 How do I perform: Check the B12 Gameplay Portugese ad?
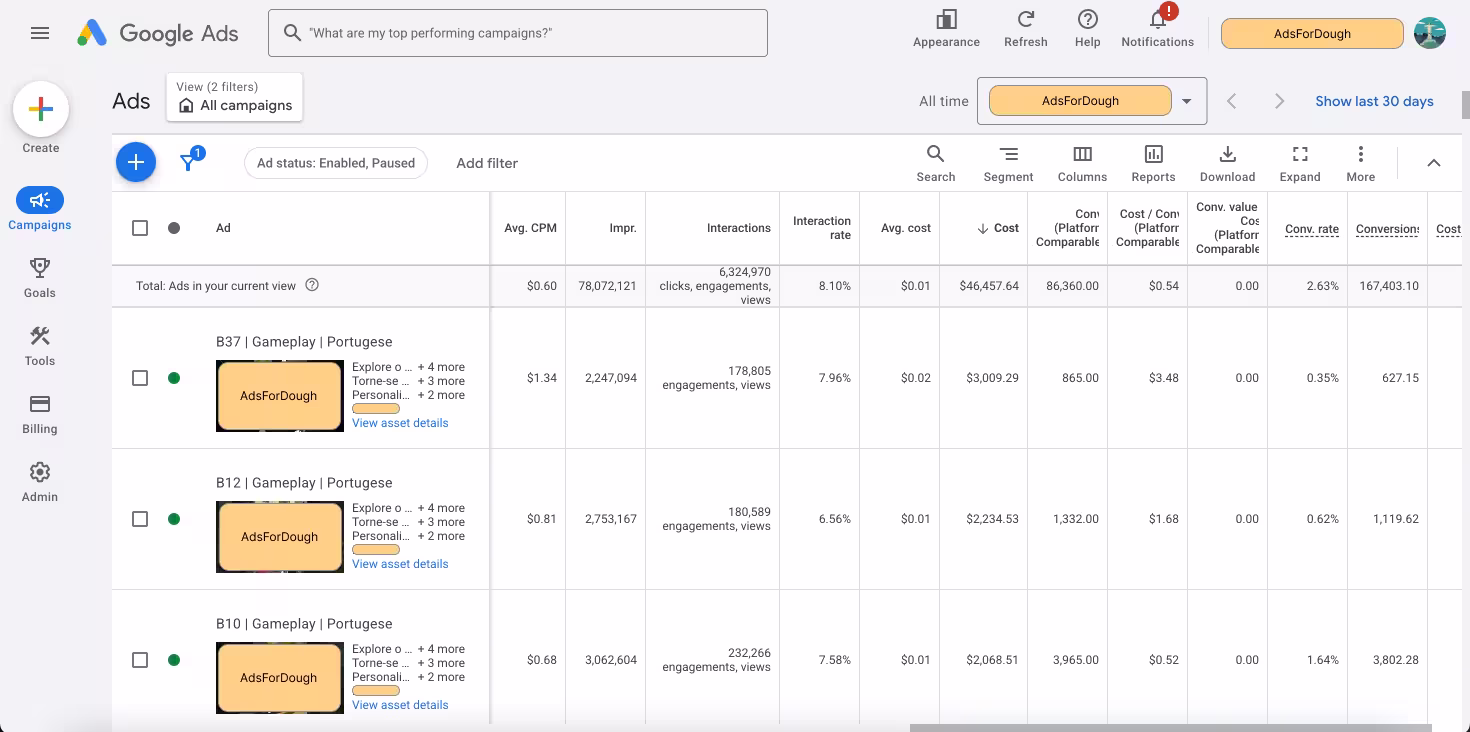[140, 519]
